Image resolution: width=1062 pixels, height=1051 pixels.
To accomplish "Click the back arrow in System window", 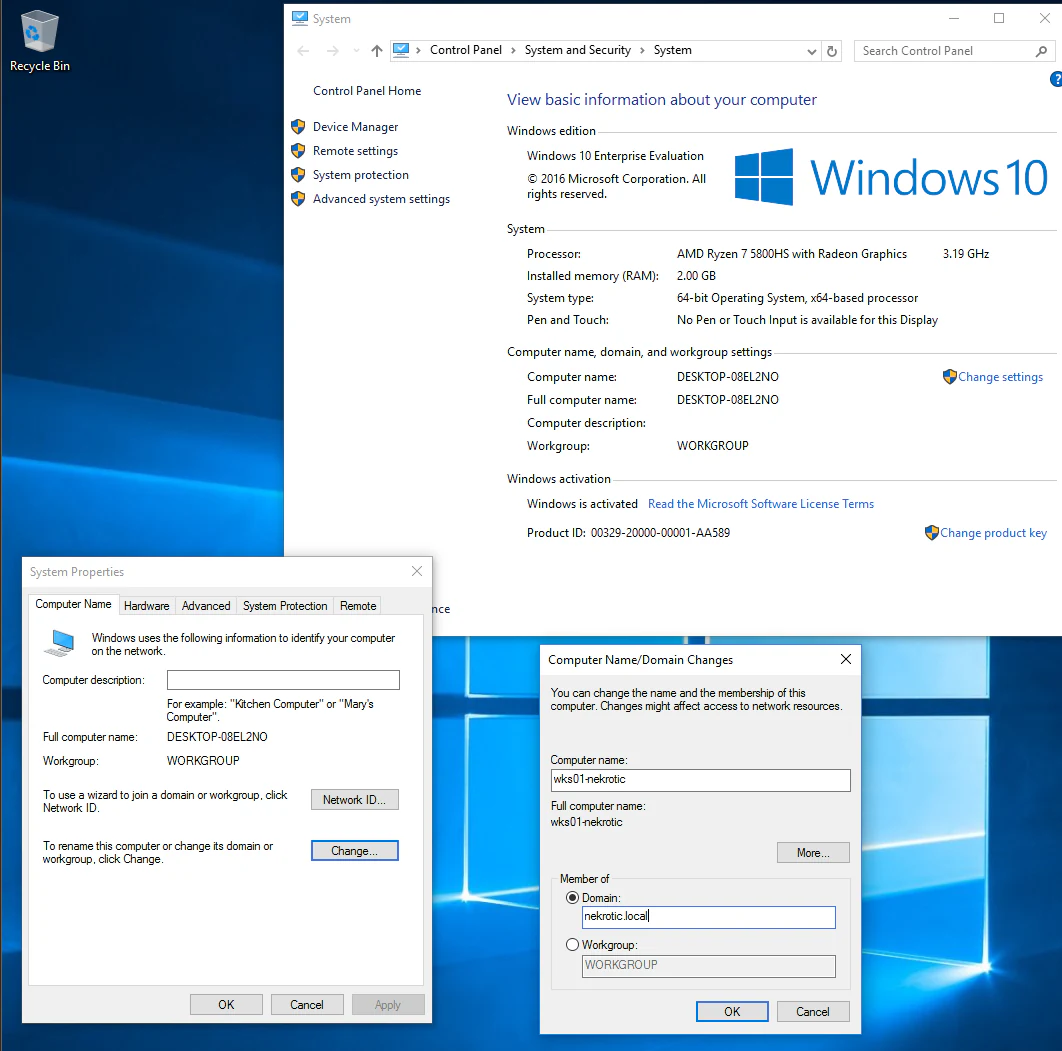I will pos(303,51).
